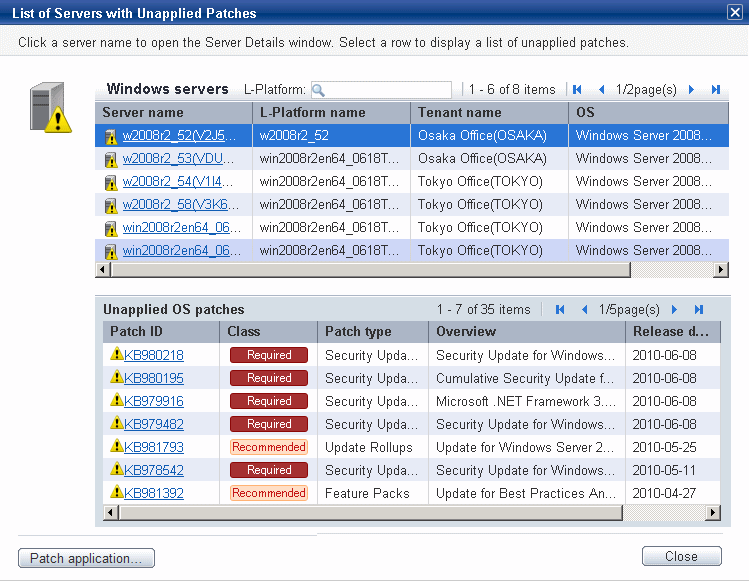Sort patches by Patch ID header
This screenshot has height=581, width=749.
(x=161, y=332)
